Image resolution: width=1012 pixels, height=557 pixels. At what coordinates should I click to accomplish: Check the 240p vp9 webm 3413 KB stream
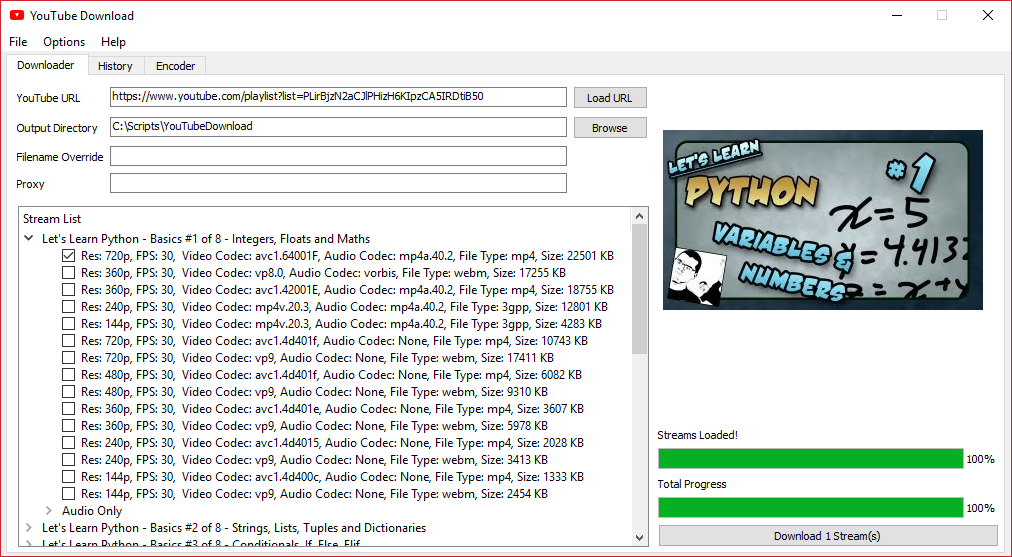coord(68,460)
